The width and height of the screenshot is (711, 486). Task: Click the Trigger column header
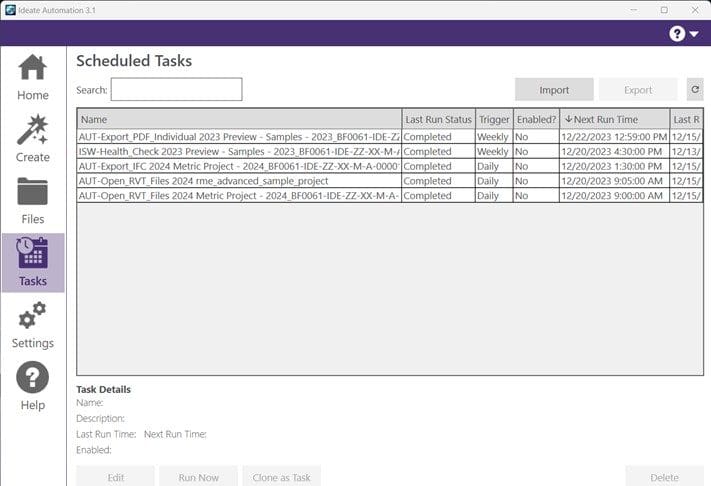coord(494,119)
